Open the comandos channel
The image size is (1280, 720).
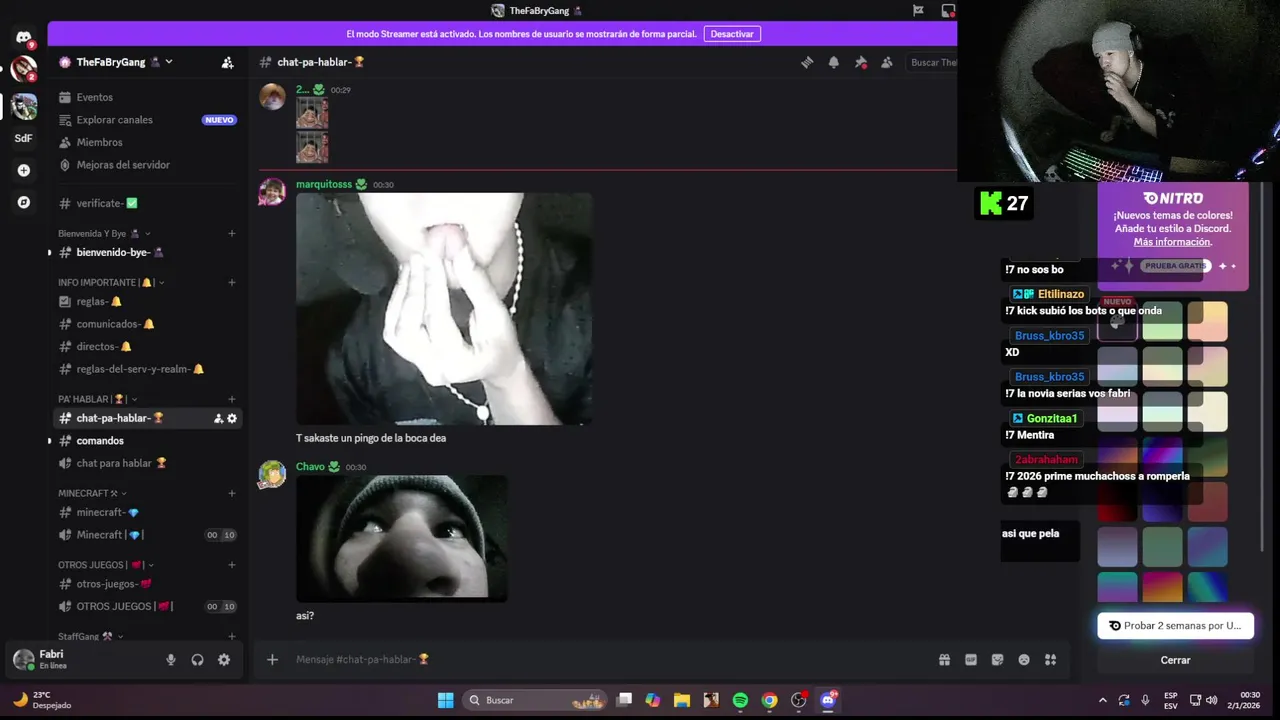tap(148, 440)
